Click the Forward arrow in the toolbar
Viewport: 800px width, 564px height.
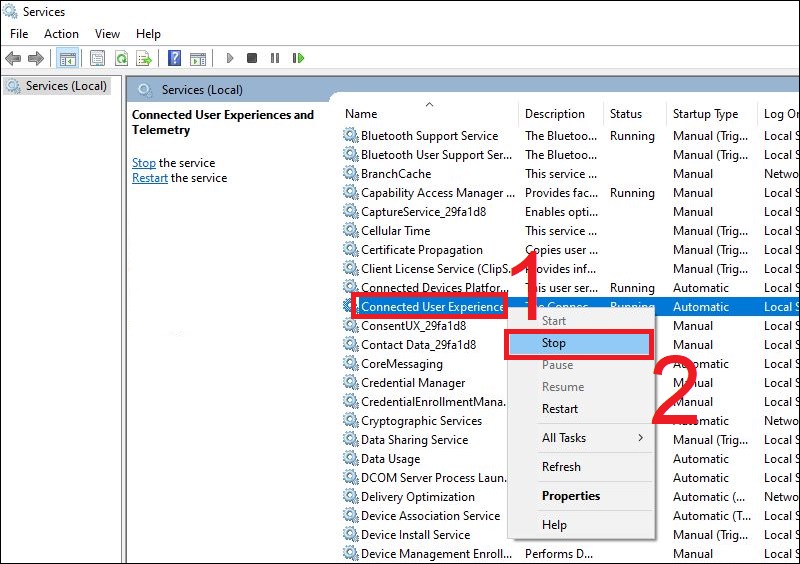36,58
